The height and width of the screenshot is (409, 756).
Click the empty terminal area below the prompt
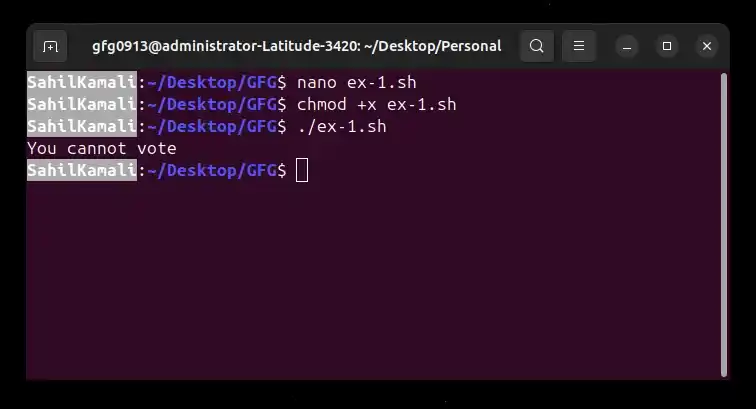pos(374,280)
